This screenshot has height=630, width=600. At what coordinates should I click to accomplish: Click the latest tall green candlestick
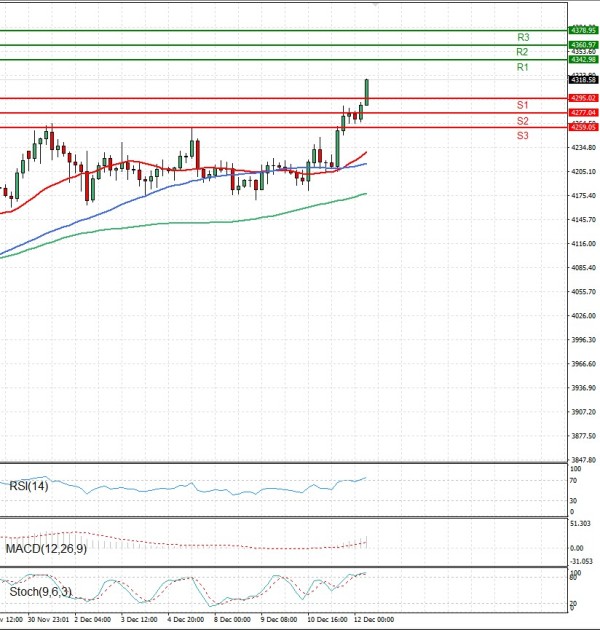tap(367, 91)
